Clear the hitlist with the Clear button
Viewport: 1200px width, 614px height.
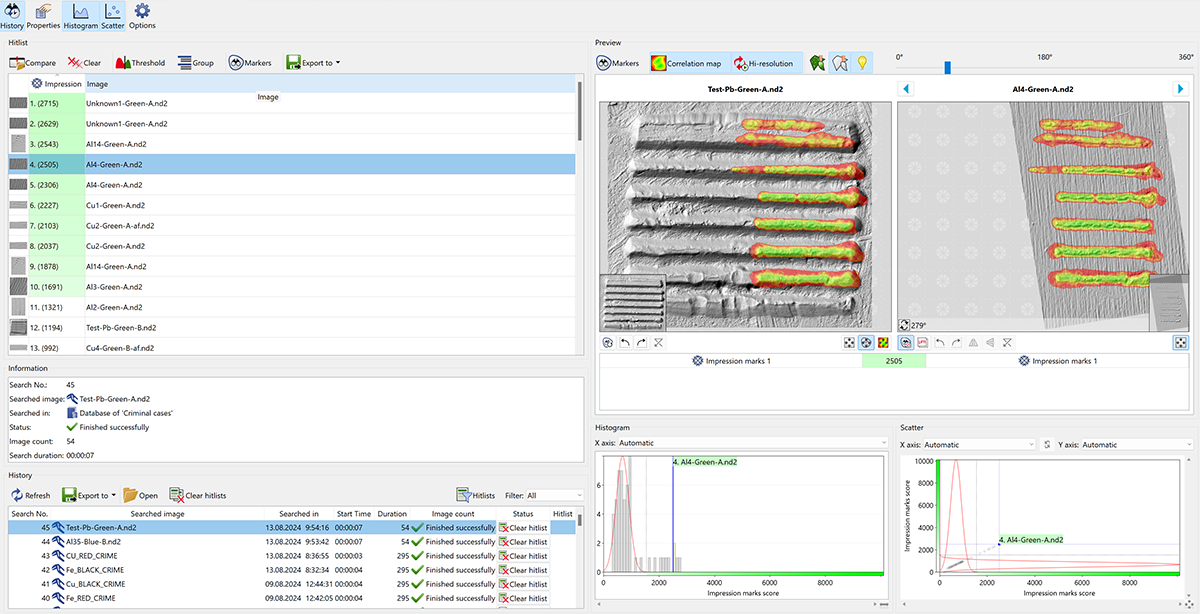coord(84,63)
